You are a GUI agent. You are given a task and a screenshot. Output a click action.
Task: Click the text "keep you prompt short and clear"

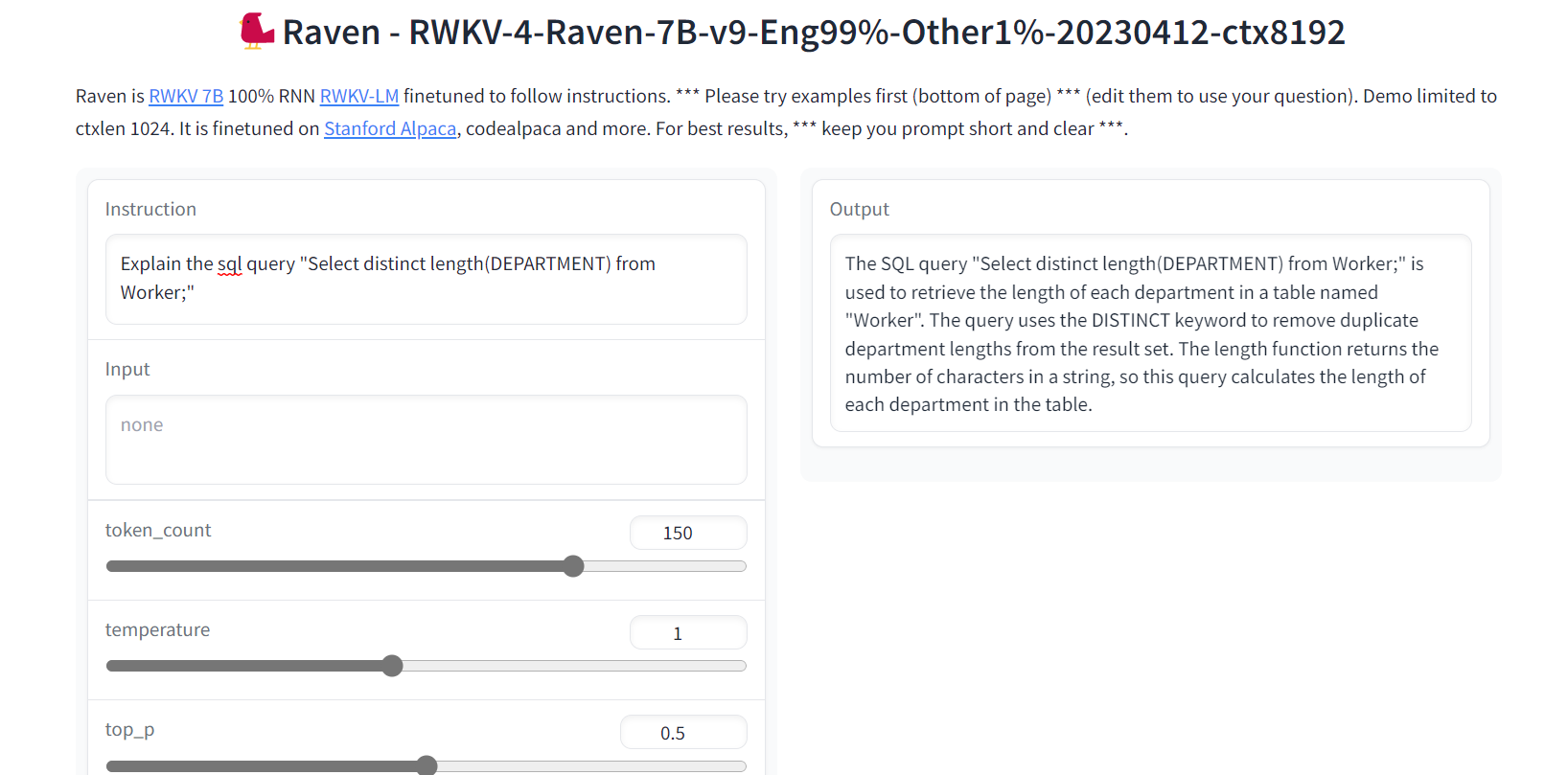click(x=957, y=128)
